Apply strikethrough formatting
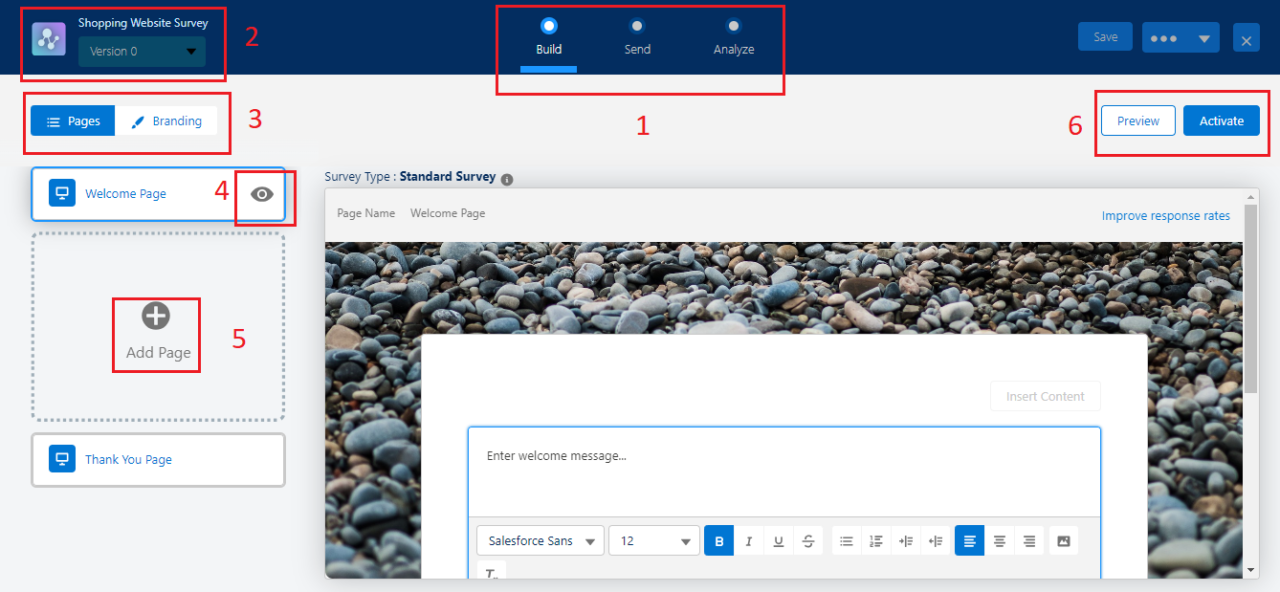The image size is (1280, 592). (x=807, y=540)
